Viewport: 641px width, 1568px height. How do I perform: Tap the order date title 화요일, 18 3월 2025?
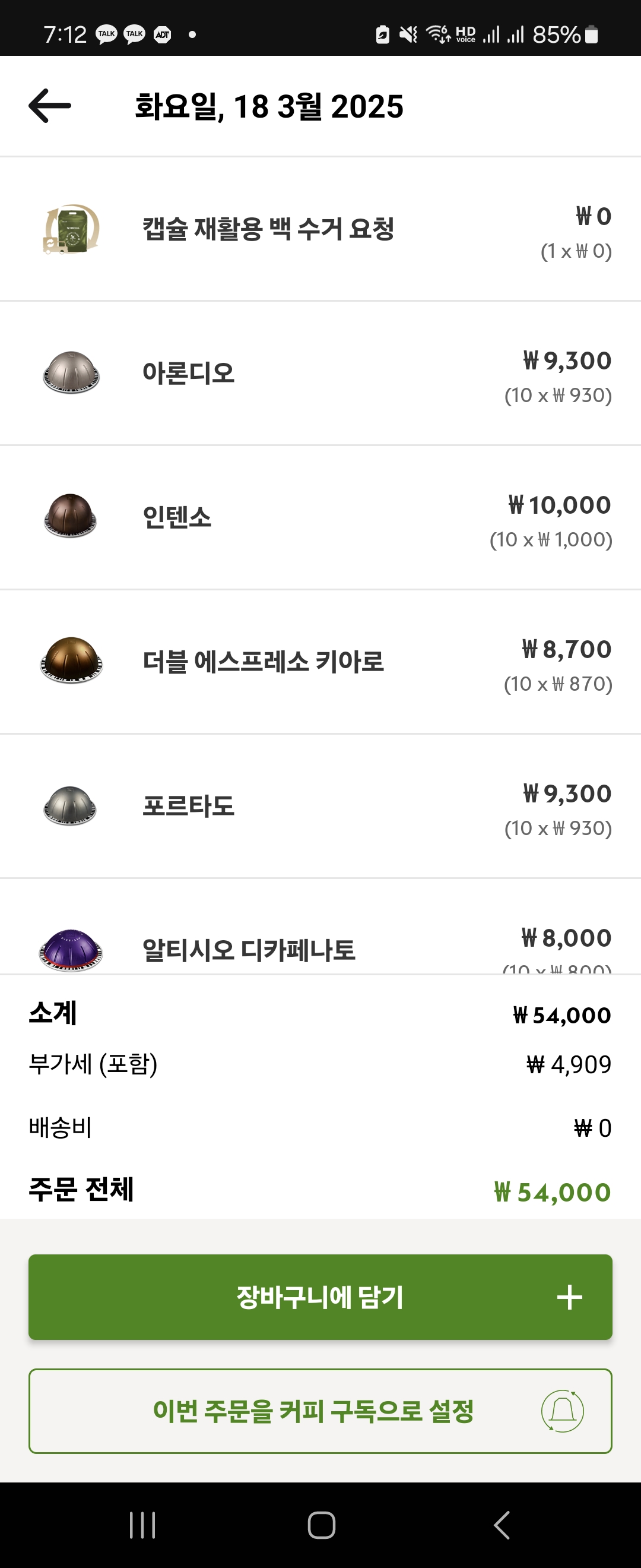pyautogui.click(x=269, y=106)
